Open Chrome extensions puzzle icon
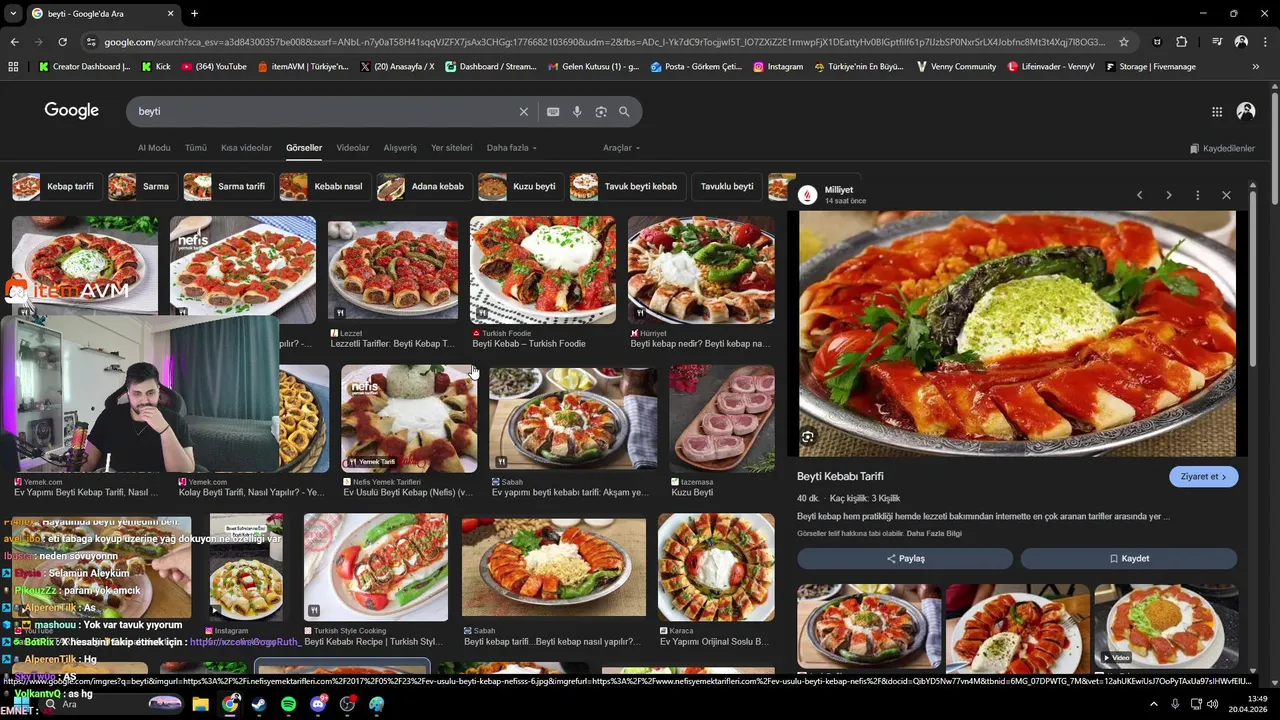Image resolution: width=1280 pixels, height=720 pixels. tap(1182, 42)
